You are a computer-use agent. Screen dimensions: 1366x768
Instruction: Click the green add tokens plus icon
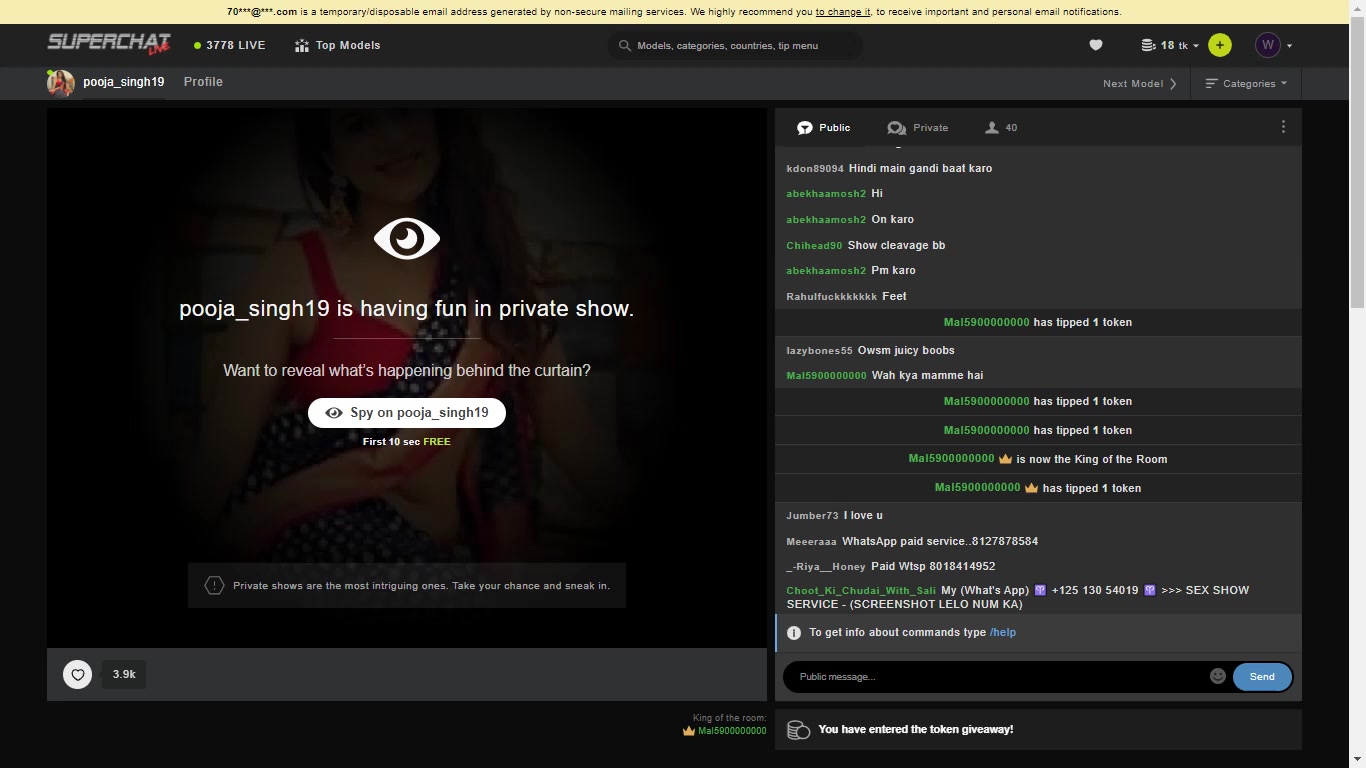click(1219, 45)
